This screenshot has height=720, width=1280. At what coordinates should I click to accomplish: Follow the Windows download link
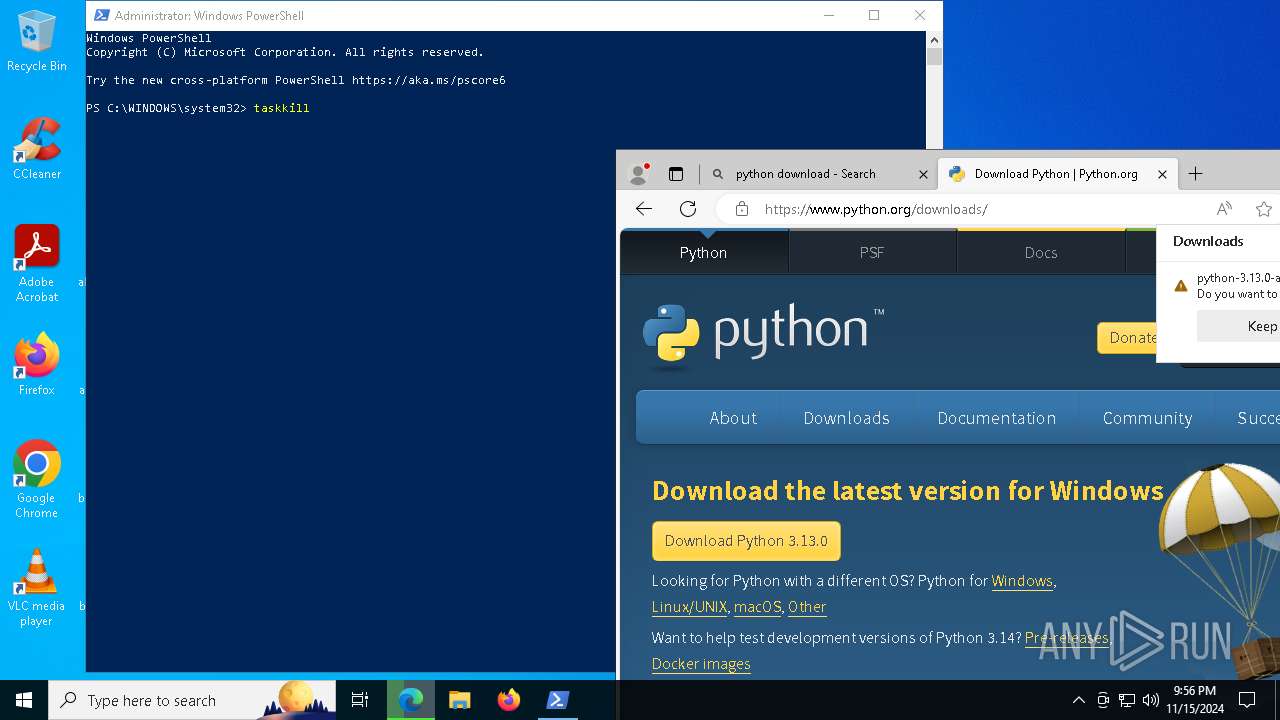click(1022, 581)
